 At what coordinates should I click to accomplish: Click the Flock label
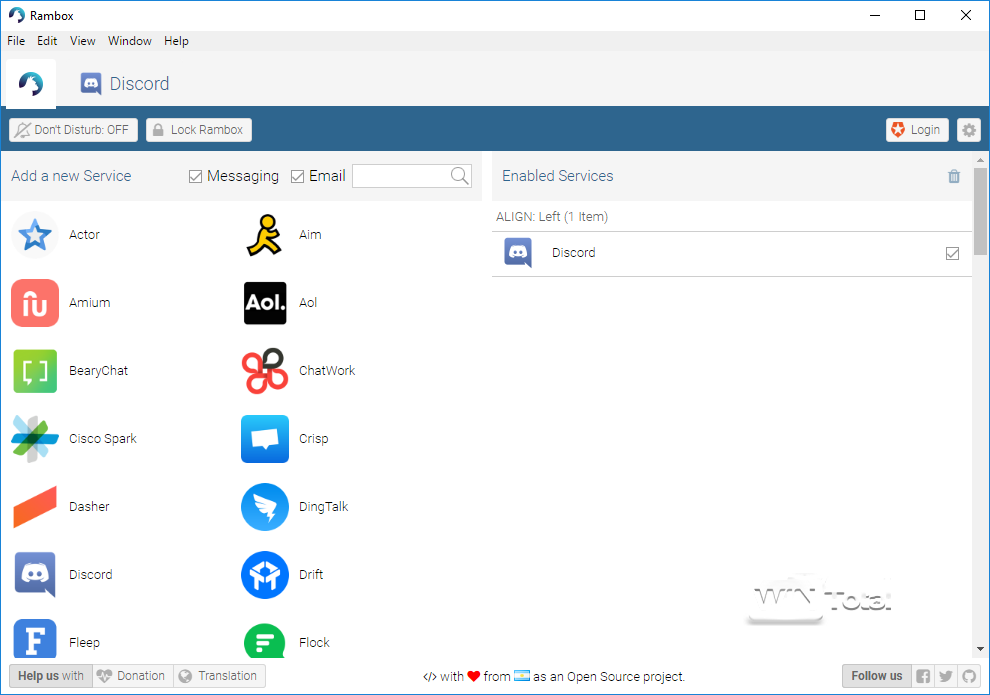[314, 643]
